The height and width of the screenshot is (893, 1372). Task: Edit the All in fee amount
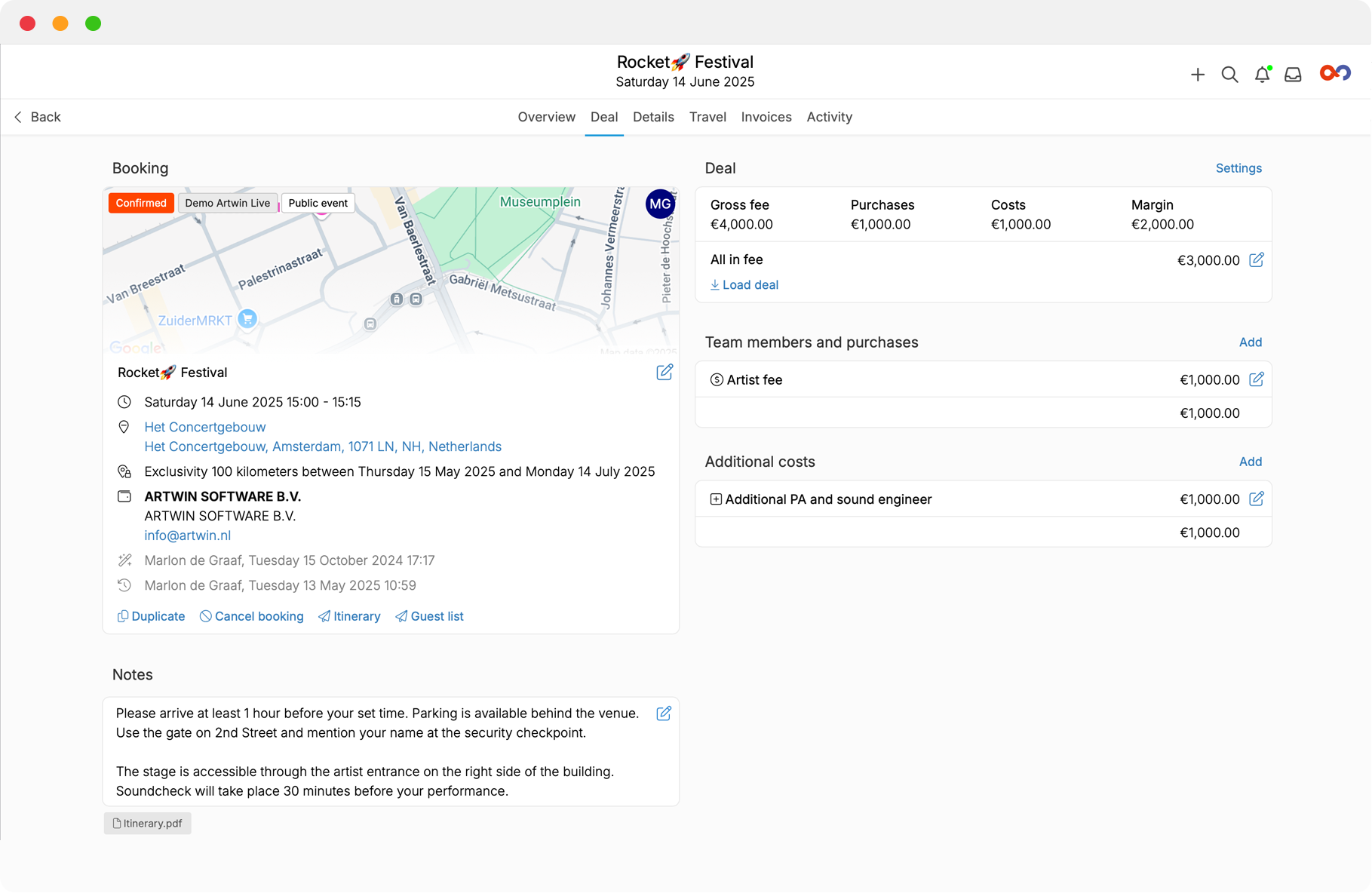click(x=1256, y=260)
